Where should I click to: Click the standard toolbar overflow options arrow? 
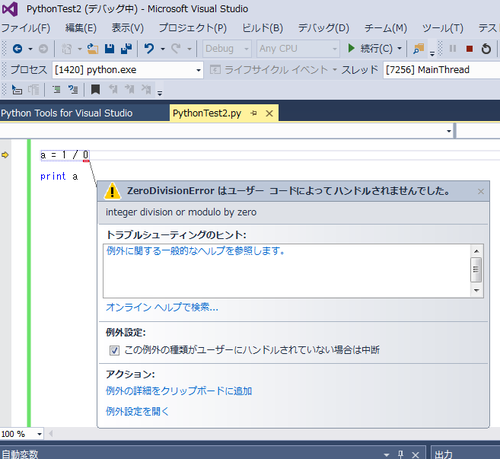pos(432,53)
